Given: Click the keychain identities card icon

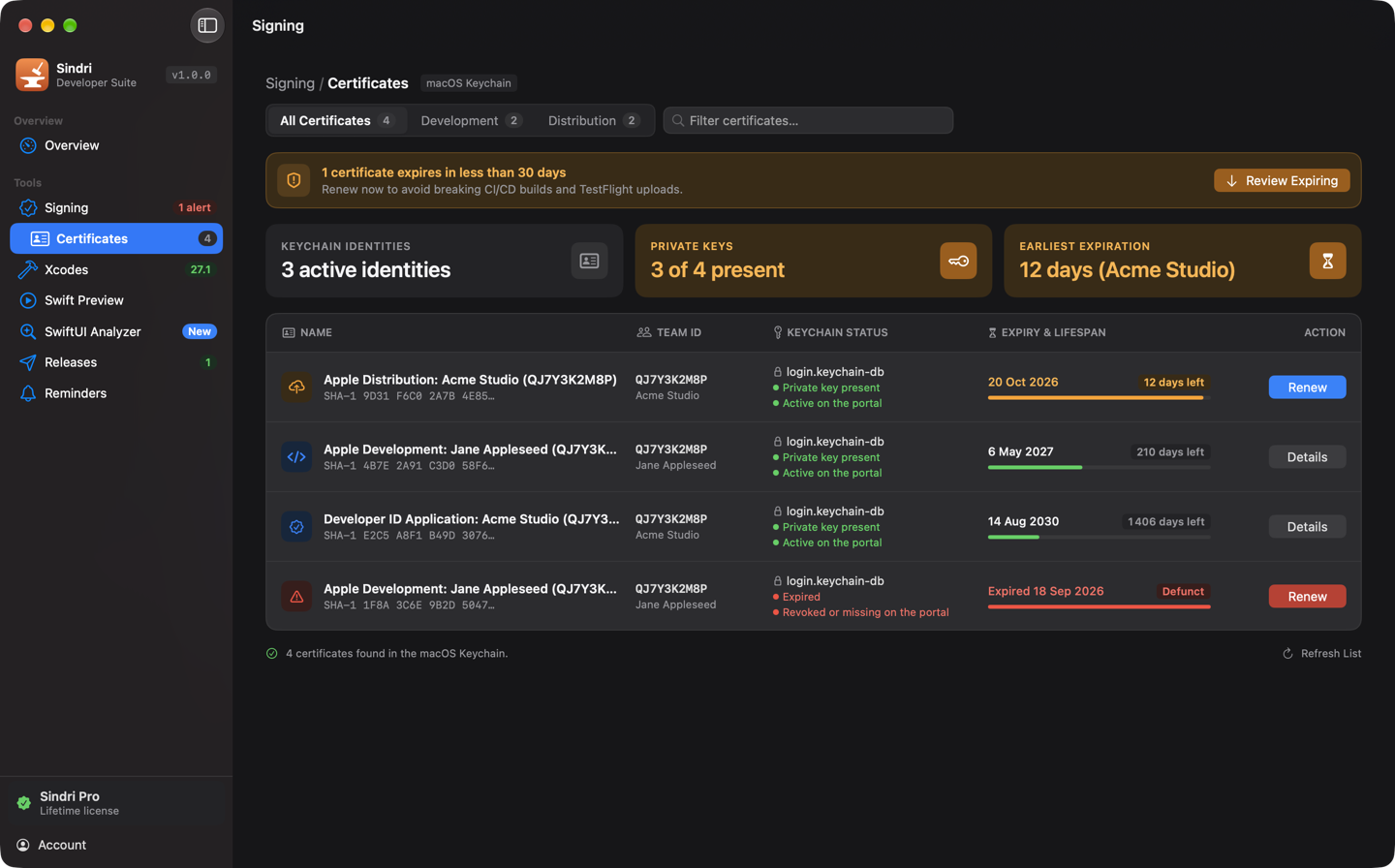Looking at the screenshot, I should point(589,261).
